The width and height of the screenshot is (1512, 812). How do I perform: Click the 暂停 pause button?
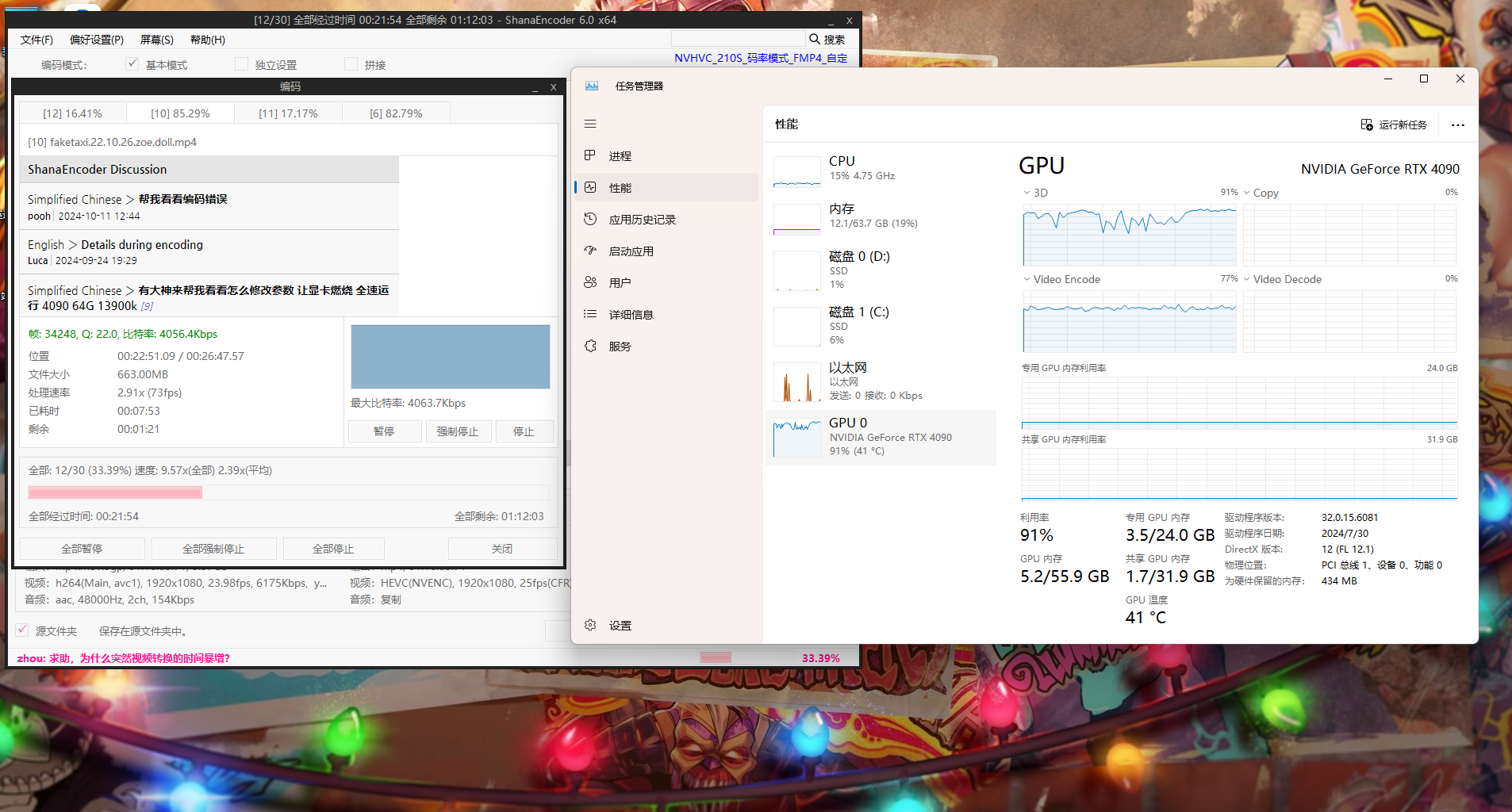pyautogui.click(x=385, y=431)
